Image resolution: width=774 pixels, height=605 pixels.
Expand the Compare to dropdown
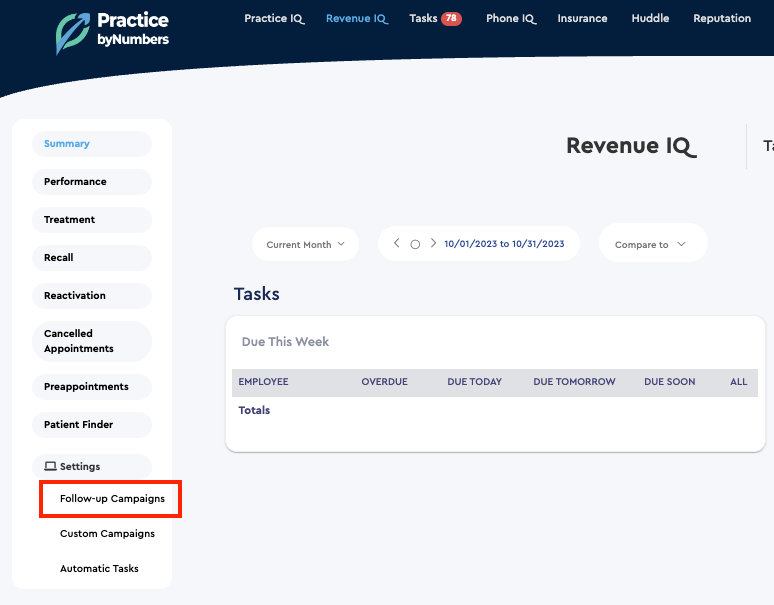coord(651,245)
